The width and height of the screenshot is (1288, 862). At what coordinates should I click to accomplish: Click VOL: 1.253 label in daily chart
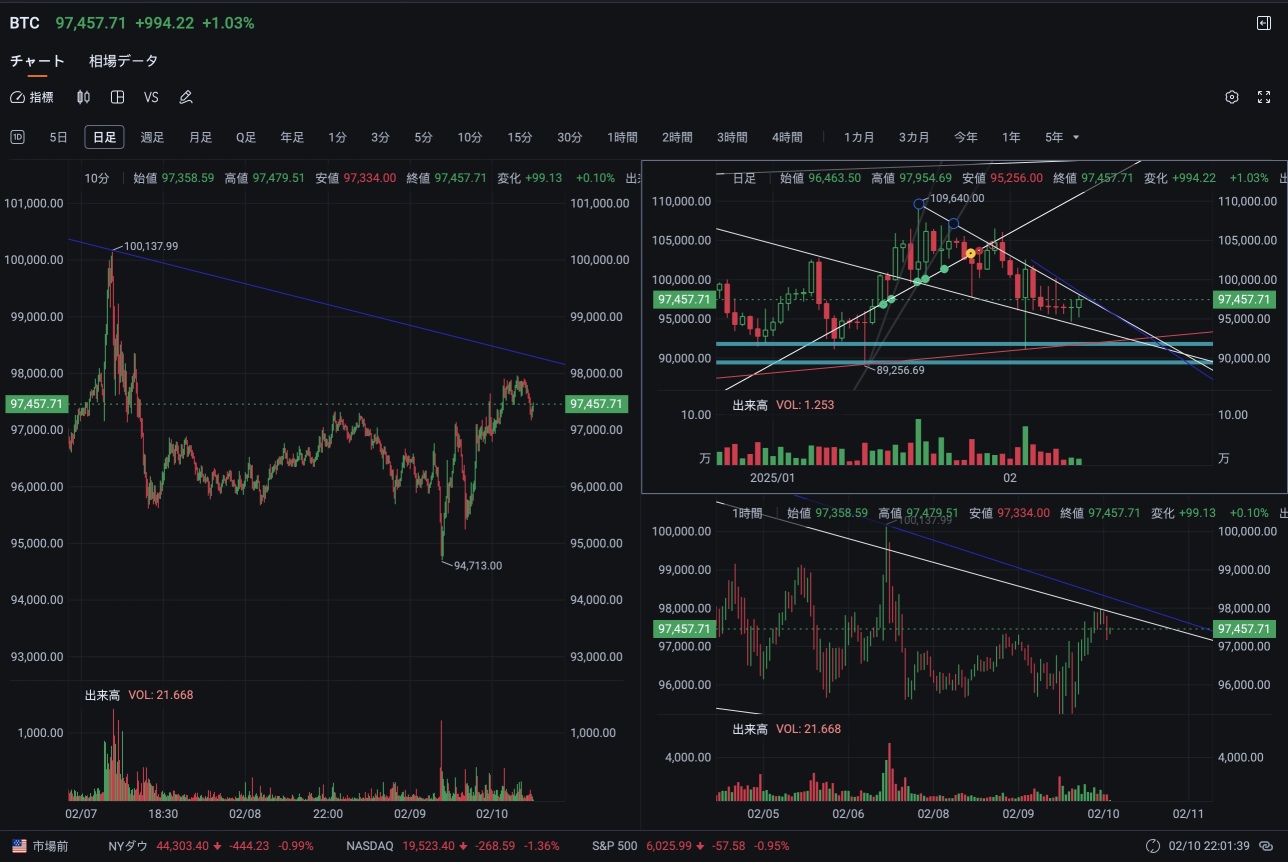coord(805,405)
